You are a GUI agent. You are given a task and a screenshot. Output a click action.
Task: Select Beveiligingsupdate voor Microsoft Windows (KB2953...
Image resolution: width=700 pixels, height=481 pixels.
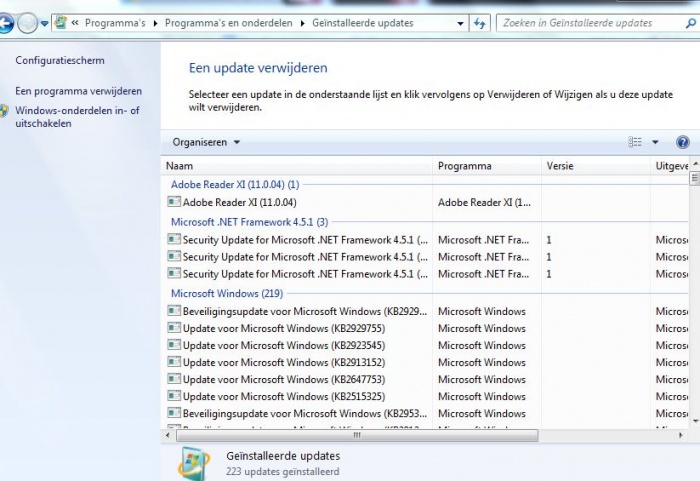click(424, 413)
